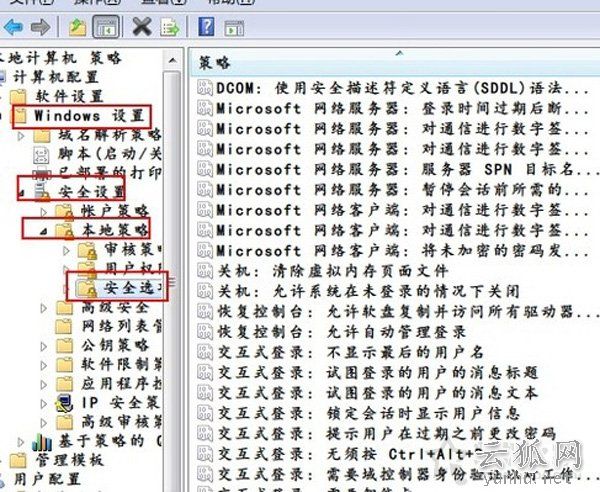Click the IP 安全策略 computer icon
600x492 pixels.
(64, 404)
